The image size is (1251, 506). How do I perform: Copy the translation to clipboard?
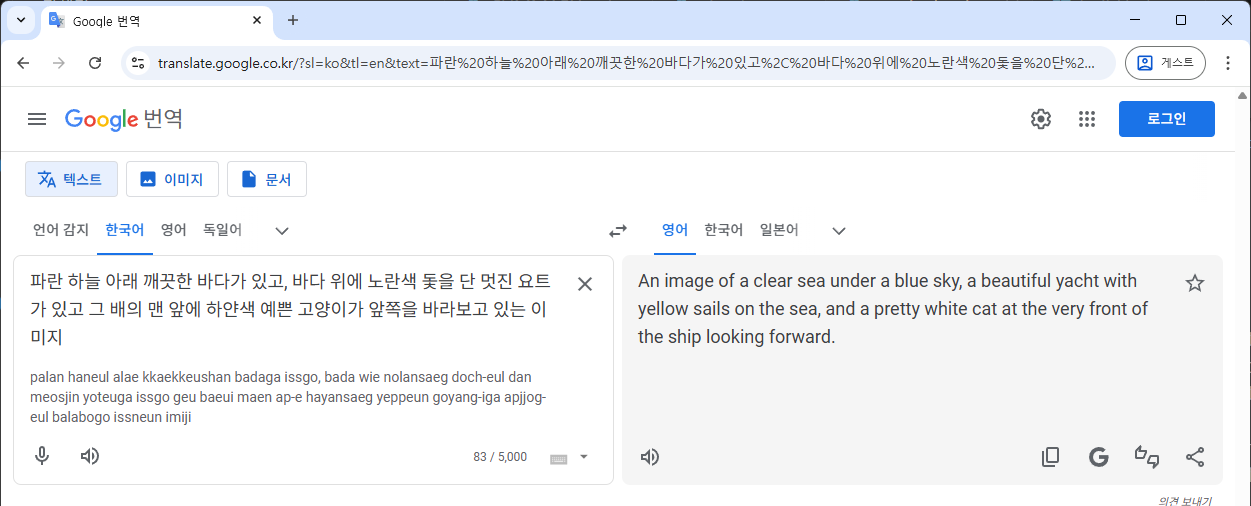[1050, 457]
